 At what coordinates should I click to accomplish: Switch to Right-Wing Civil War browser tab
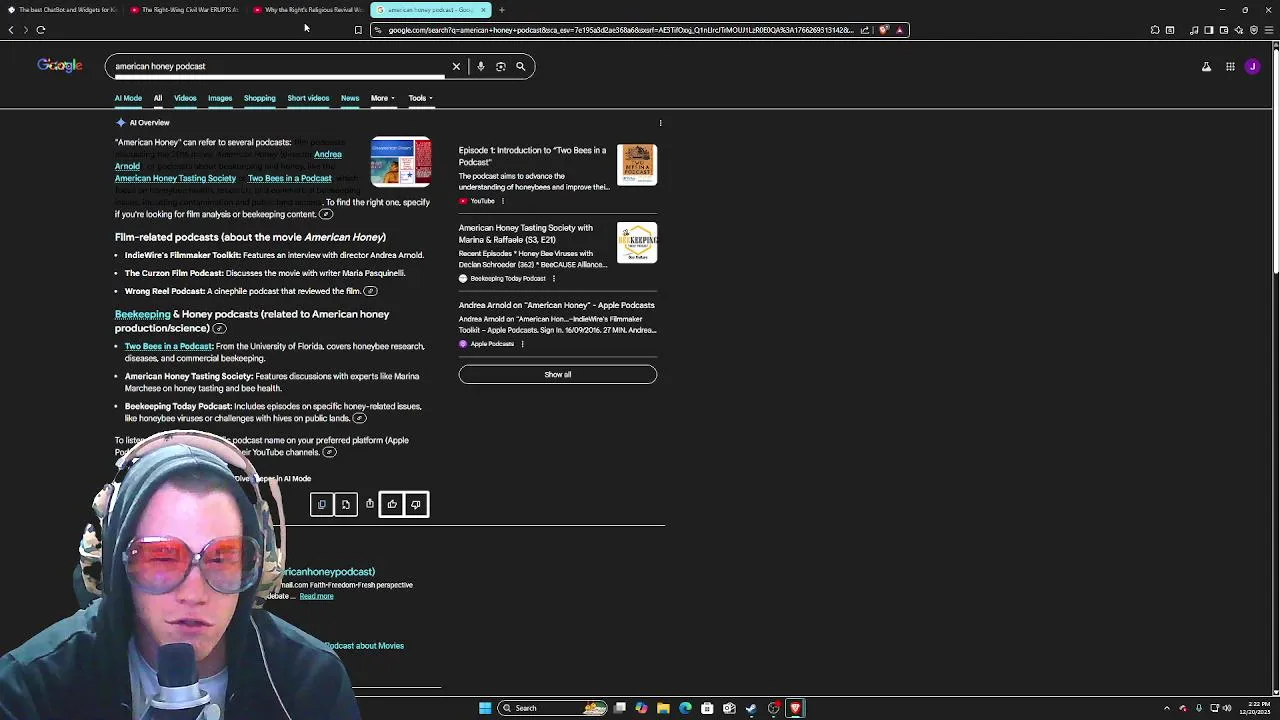click(185, 10)
